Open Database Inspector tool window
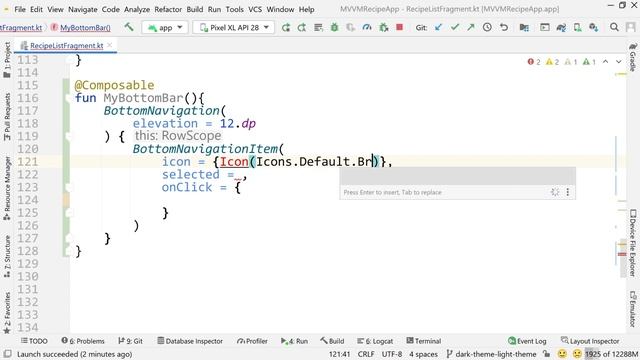 (190, 341)
